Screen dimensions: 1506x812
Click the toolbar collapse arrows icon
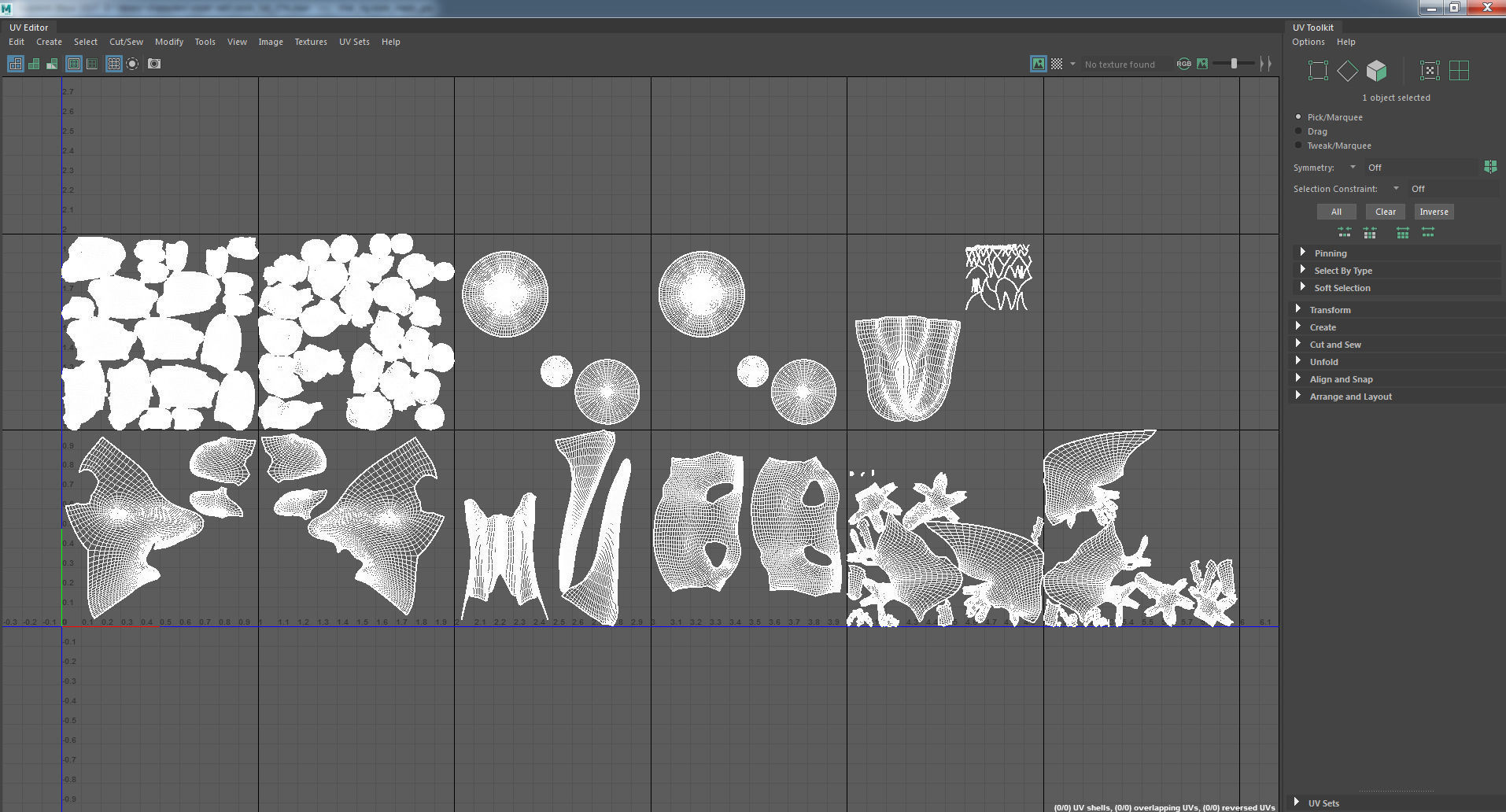click(1265, 64)
